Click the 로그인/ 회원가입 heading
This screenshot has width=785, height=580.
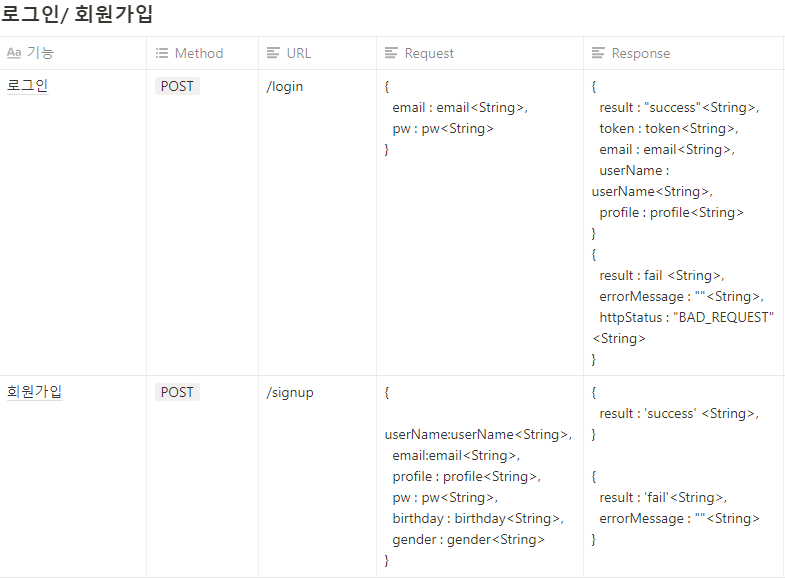77,14
